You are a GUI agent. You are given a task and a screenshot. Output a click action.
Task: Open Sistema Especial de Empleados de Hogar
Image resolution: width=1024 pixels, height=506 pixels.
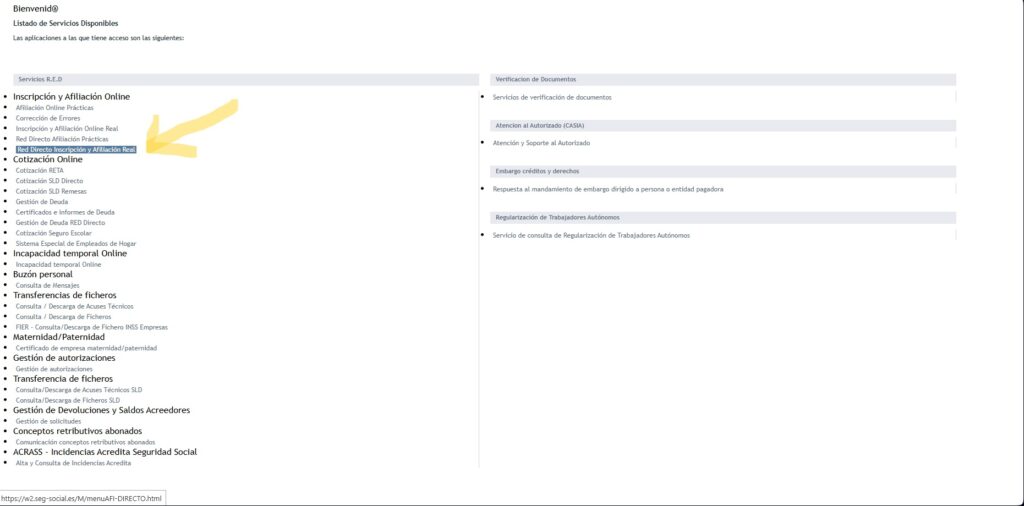click(x=76, y=243)
